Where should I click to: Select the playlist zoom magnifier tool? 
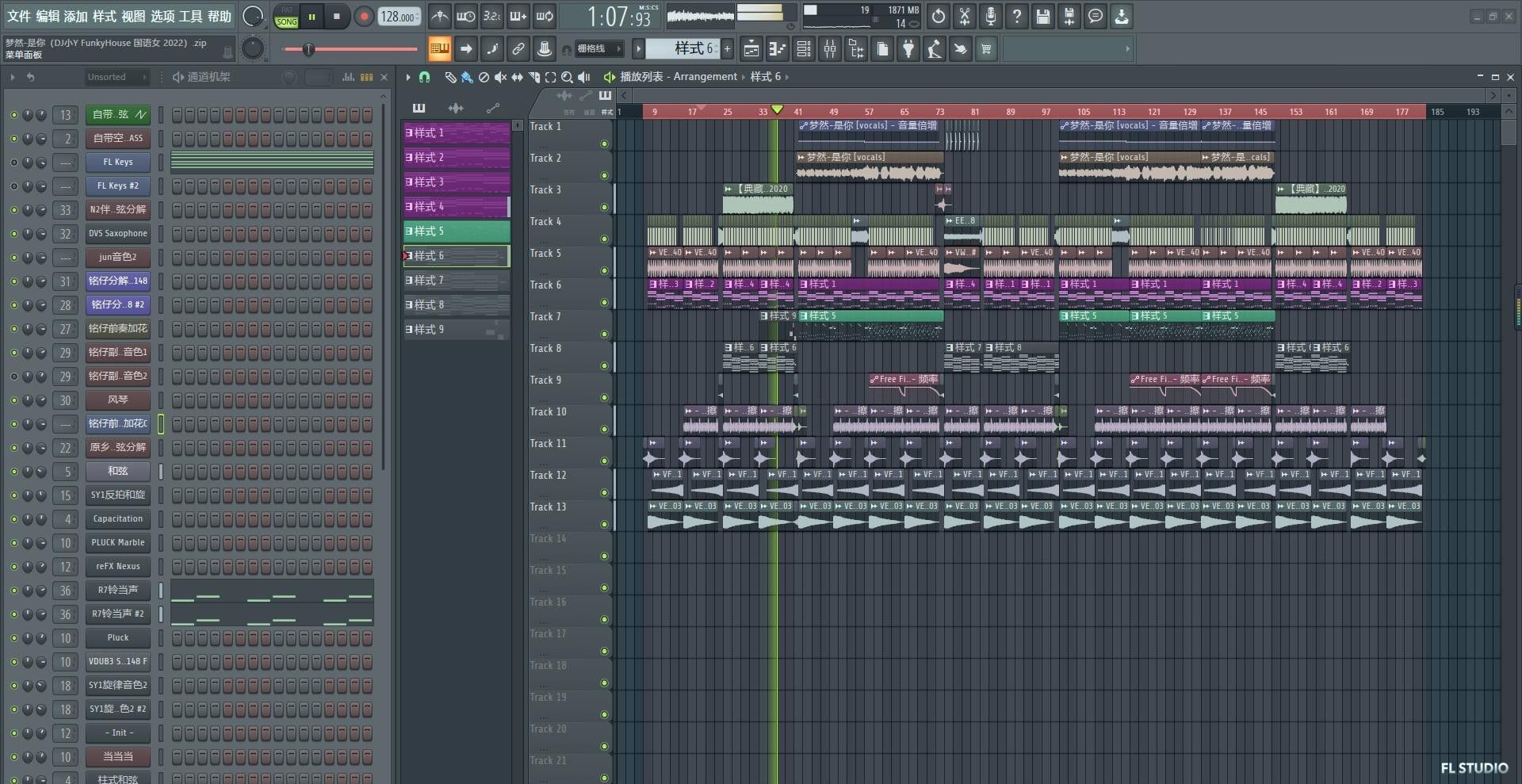point(567,77)
